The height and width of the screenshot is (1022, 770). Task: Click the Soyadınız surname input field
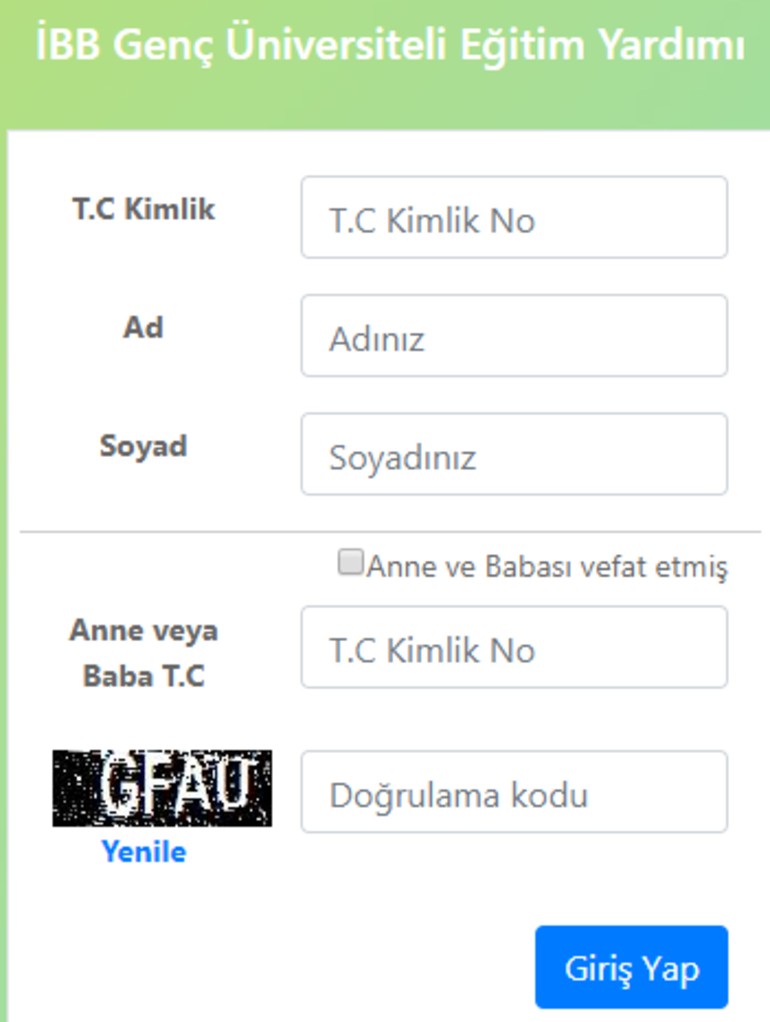(x=513, y=454)
